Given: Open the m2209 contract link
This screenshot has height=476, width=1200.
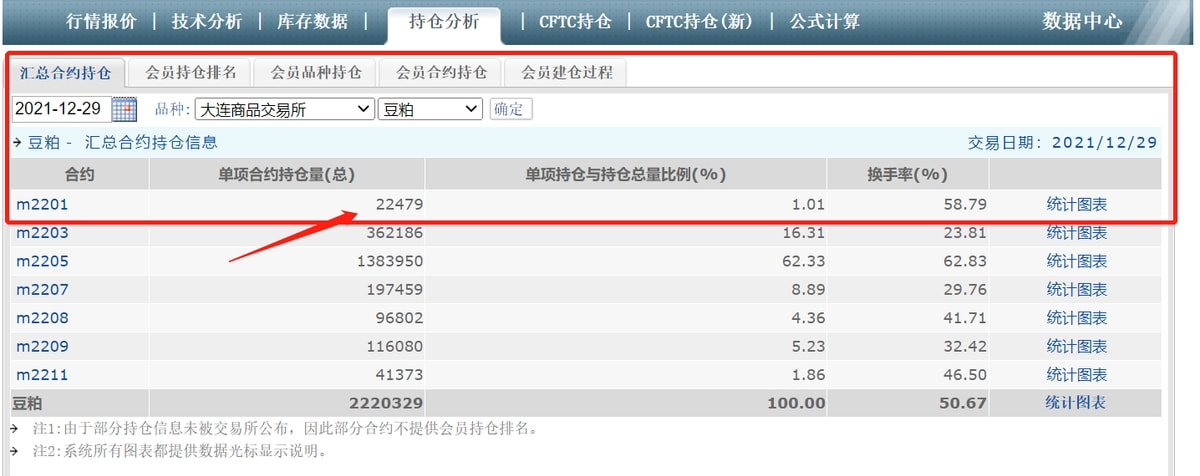Looking at the screenshot, I should 42,346.
